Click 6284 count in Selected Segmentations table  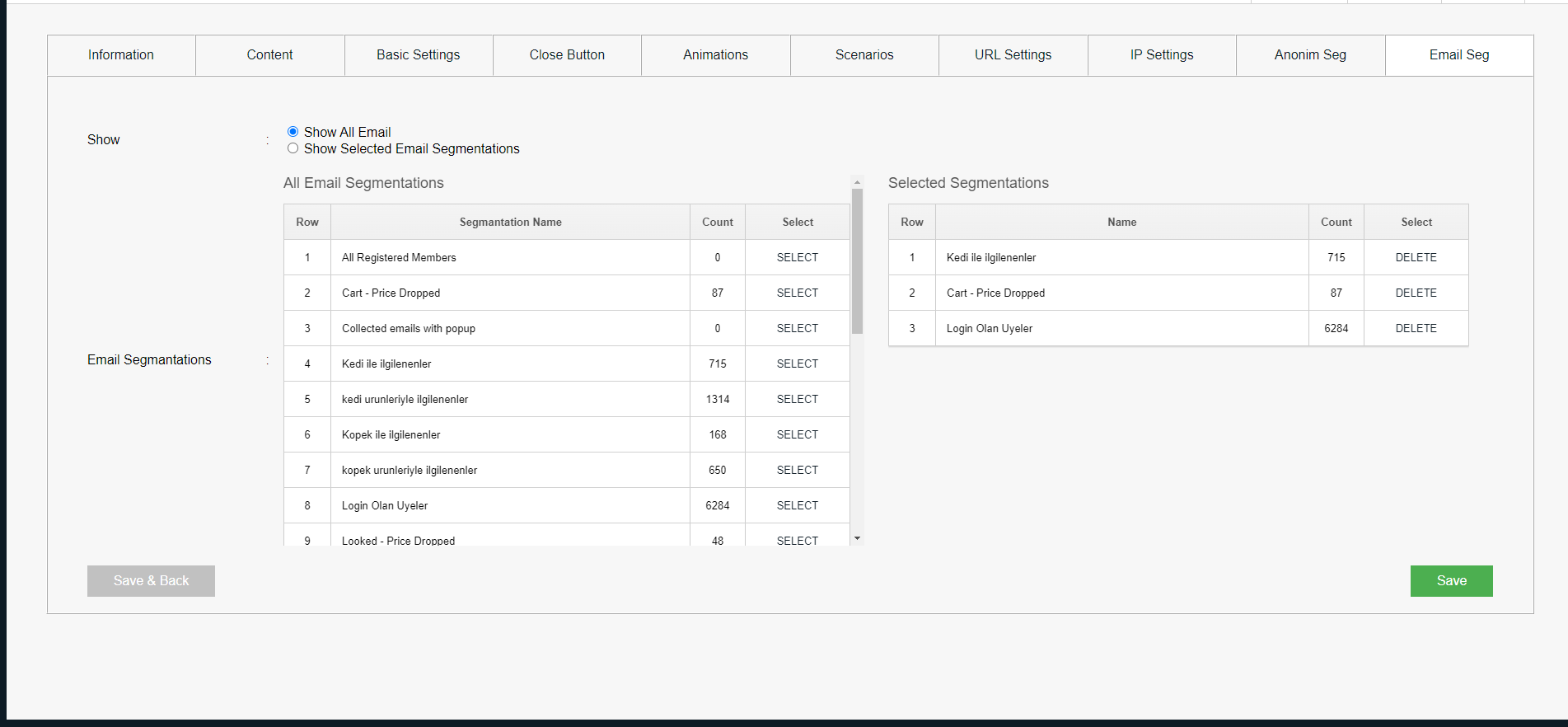[1336, 328]
